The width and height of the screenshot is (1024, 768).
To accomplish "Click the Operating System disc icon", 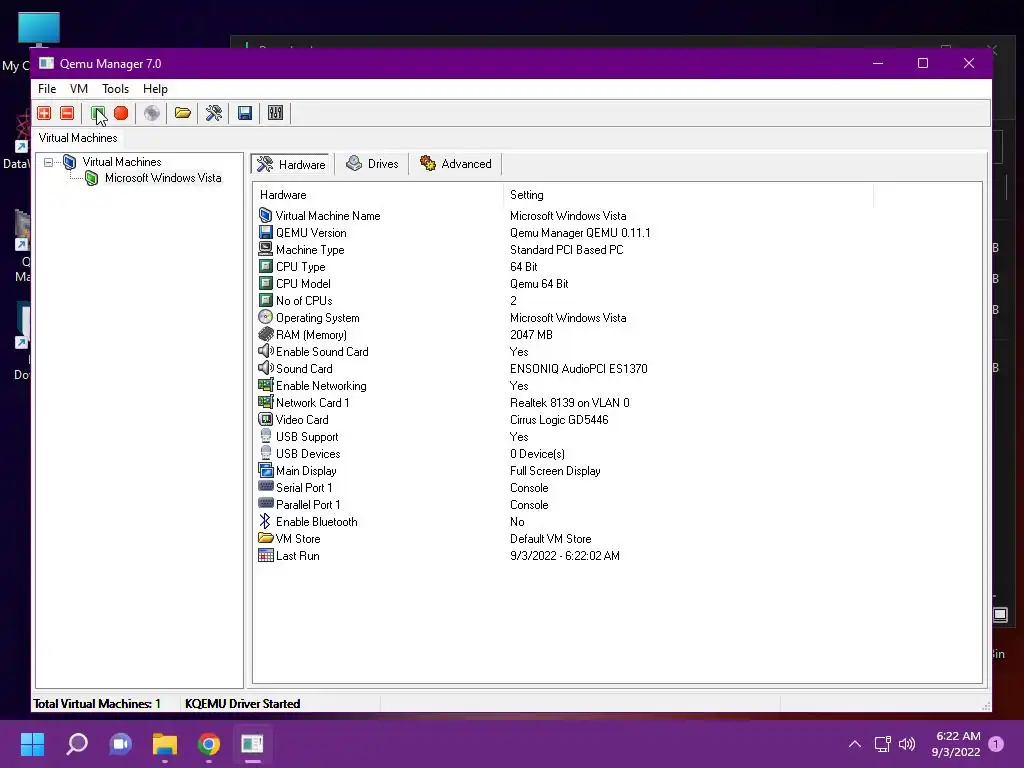I will [x=265, y=317].
